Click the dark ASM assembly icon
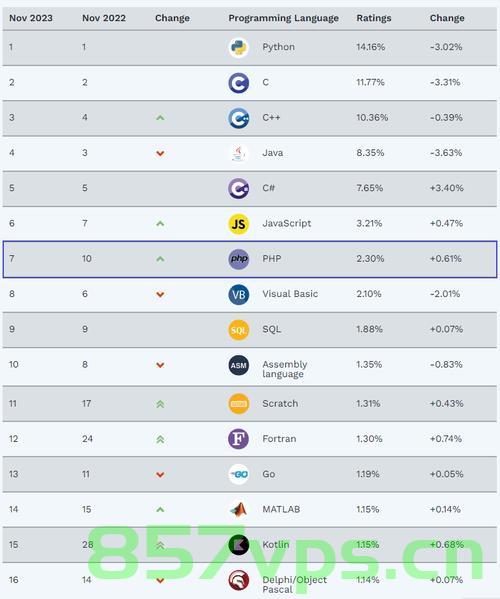The height and width of the screenshot is (599, 500). [239, 365]
